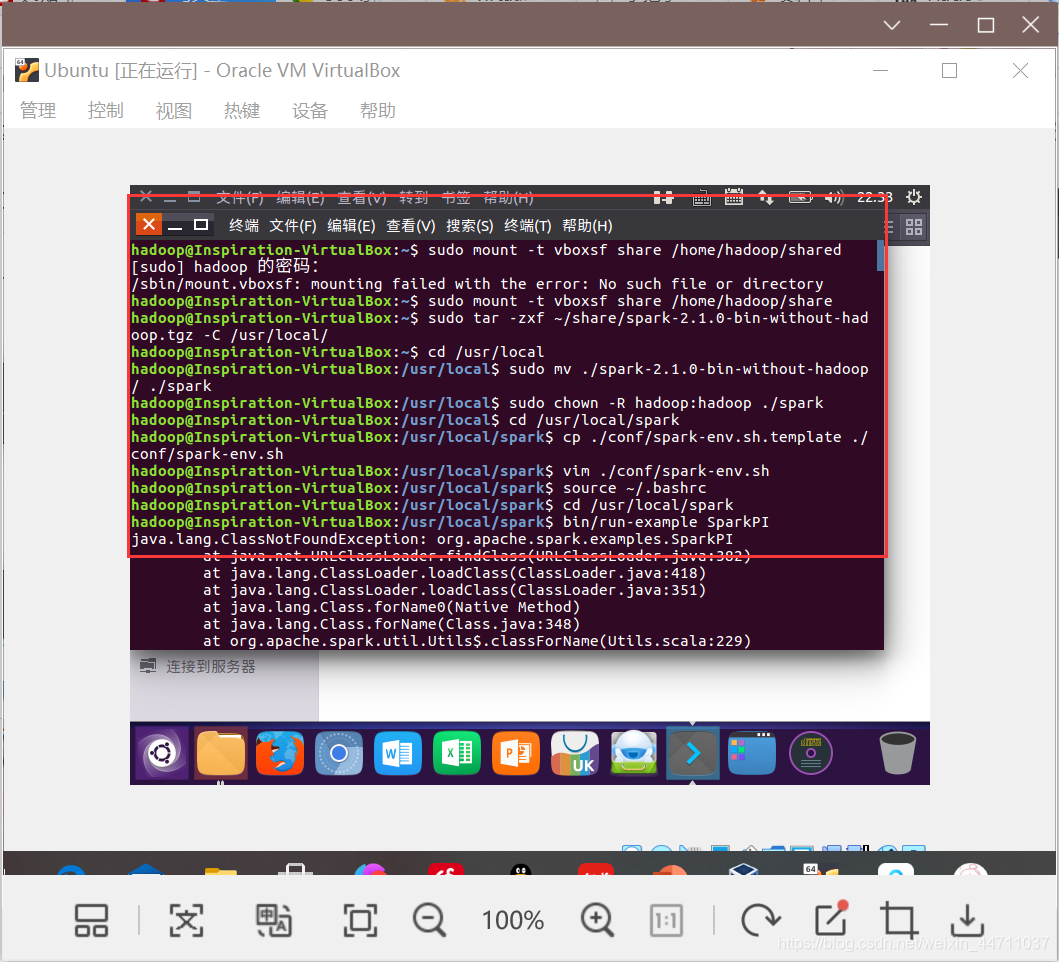This screenshot has width=1059, height=962.
Task: Open 管理 menu in VirtualBox
Action: coord(38,110)
